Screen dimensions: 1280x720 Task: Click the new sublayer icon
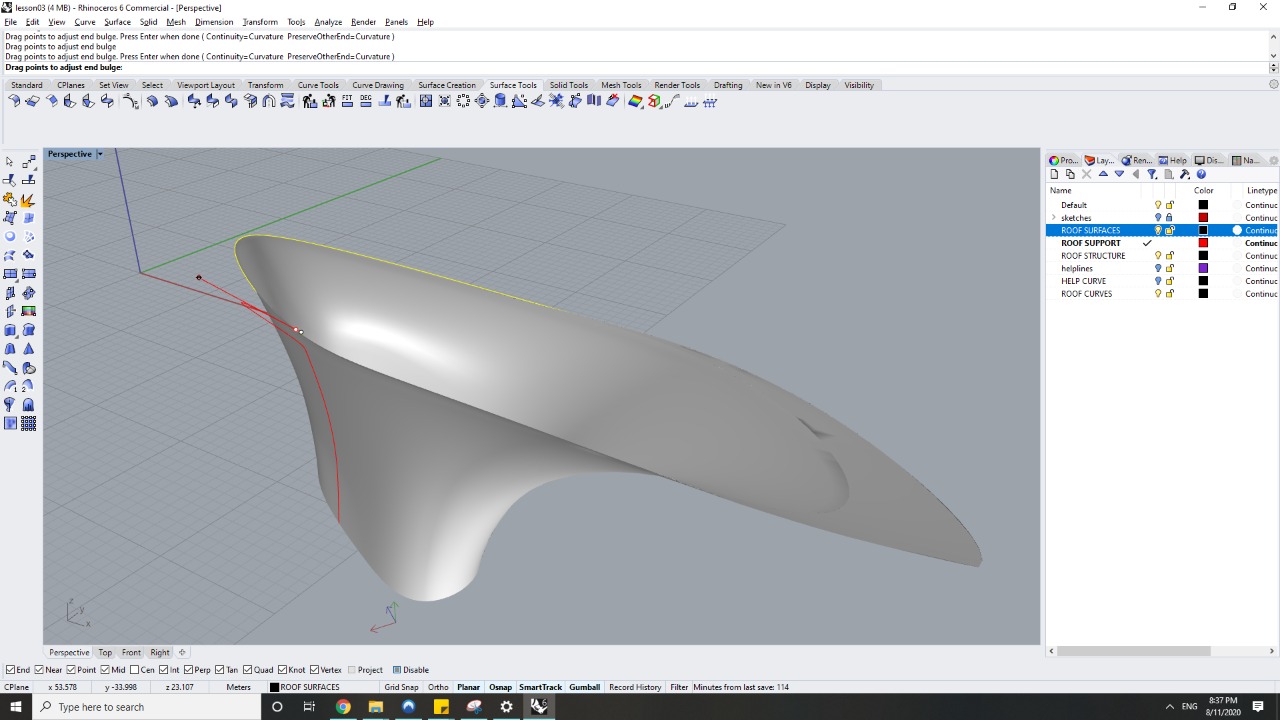pyautogui.click(x=1070, y=174)
